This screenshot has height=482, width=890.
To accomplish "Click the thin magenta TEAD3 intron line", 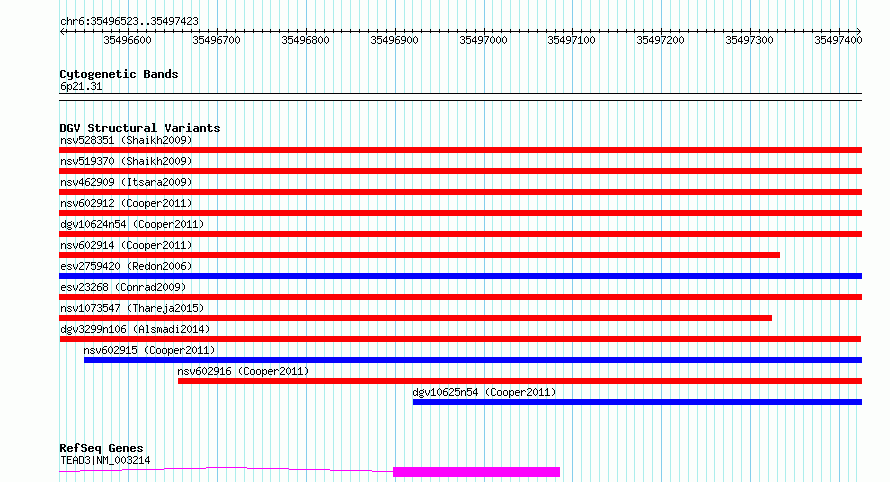I will coord(226,468).
